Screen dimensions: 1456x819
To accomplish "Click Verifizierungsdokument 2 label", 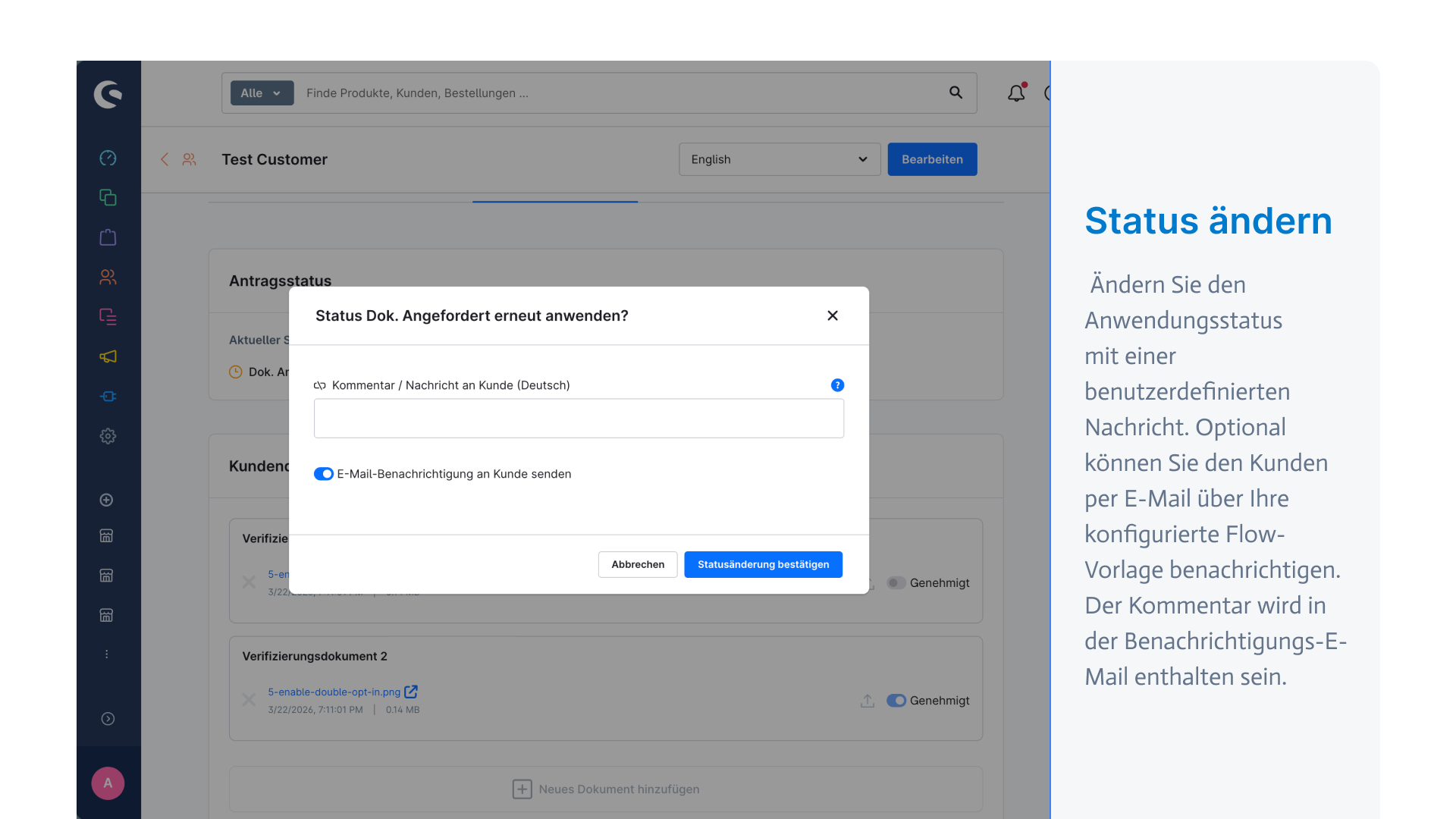I will coord(315,656).
